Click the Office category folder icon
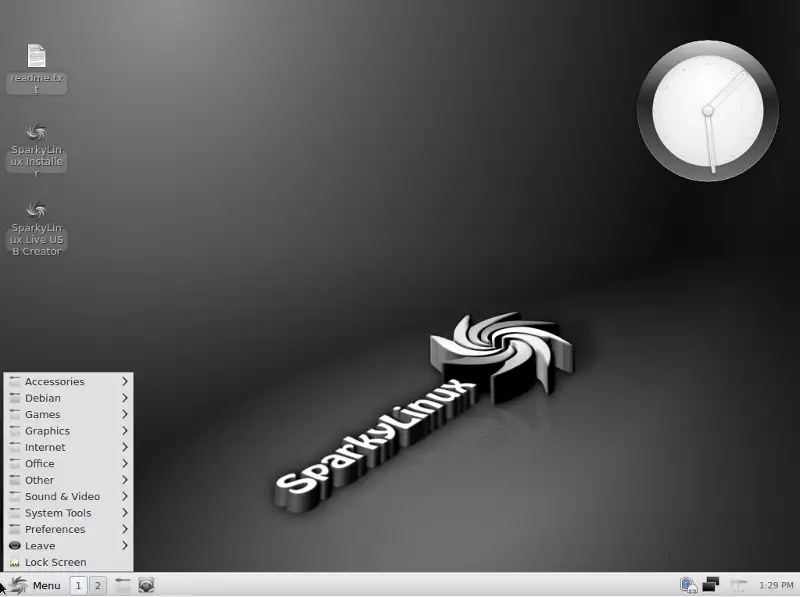800x597 pixels. pyautogui.click(x=15, y=463)
